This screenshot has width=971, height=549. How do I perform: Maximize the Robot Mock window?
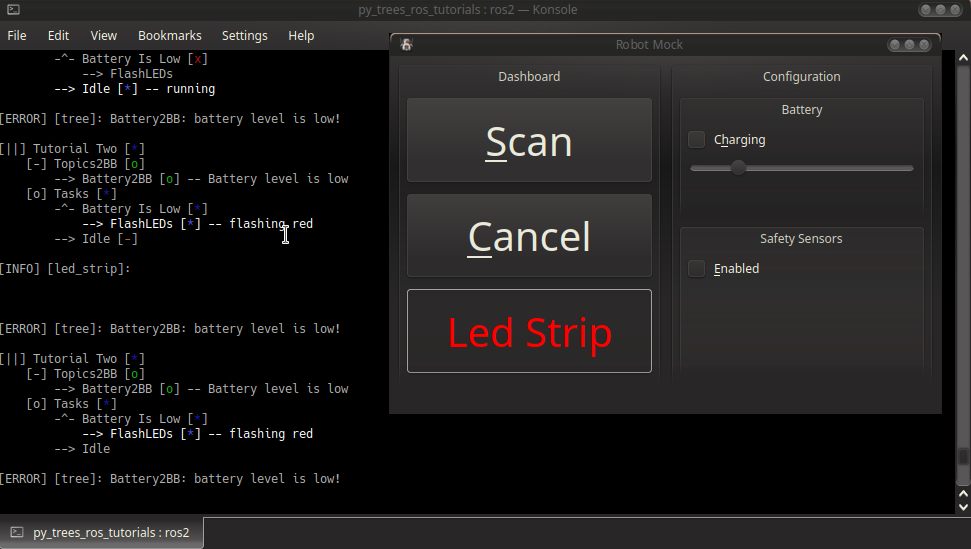(x=909, y=45)
